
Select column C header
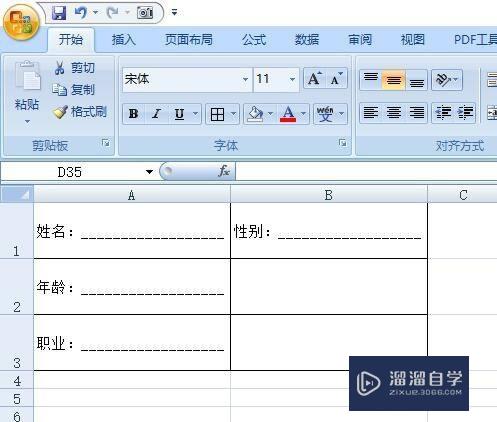(463, 195)
